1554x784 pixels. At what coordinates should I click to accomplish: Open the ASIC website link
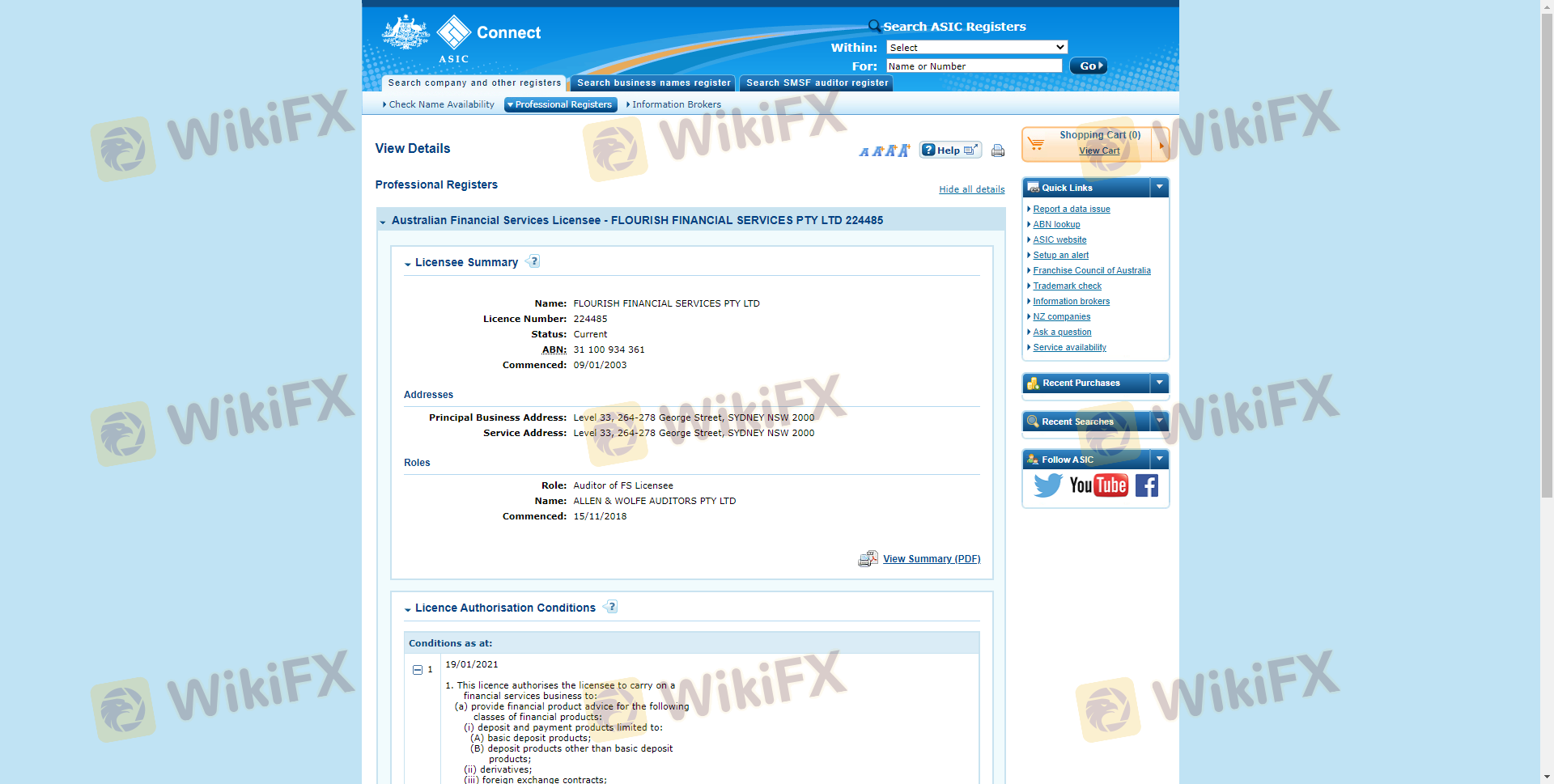pos(1059,239)
